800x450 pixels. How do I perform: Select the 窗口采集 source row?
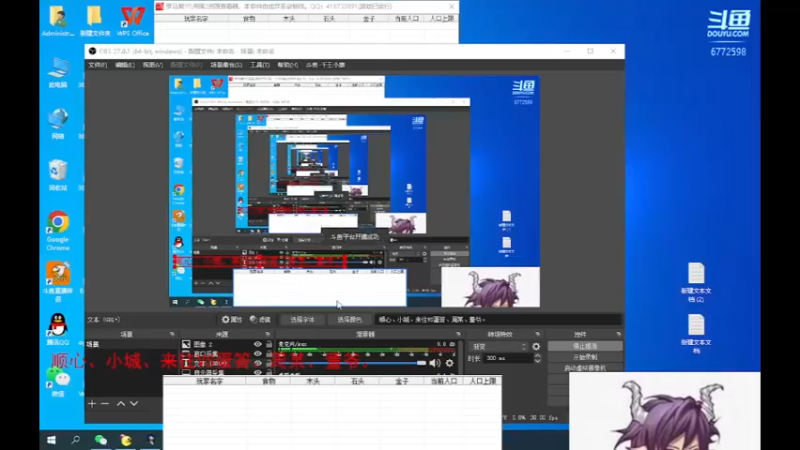click(227, 354)
